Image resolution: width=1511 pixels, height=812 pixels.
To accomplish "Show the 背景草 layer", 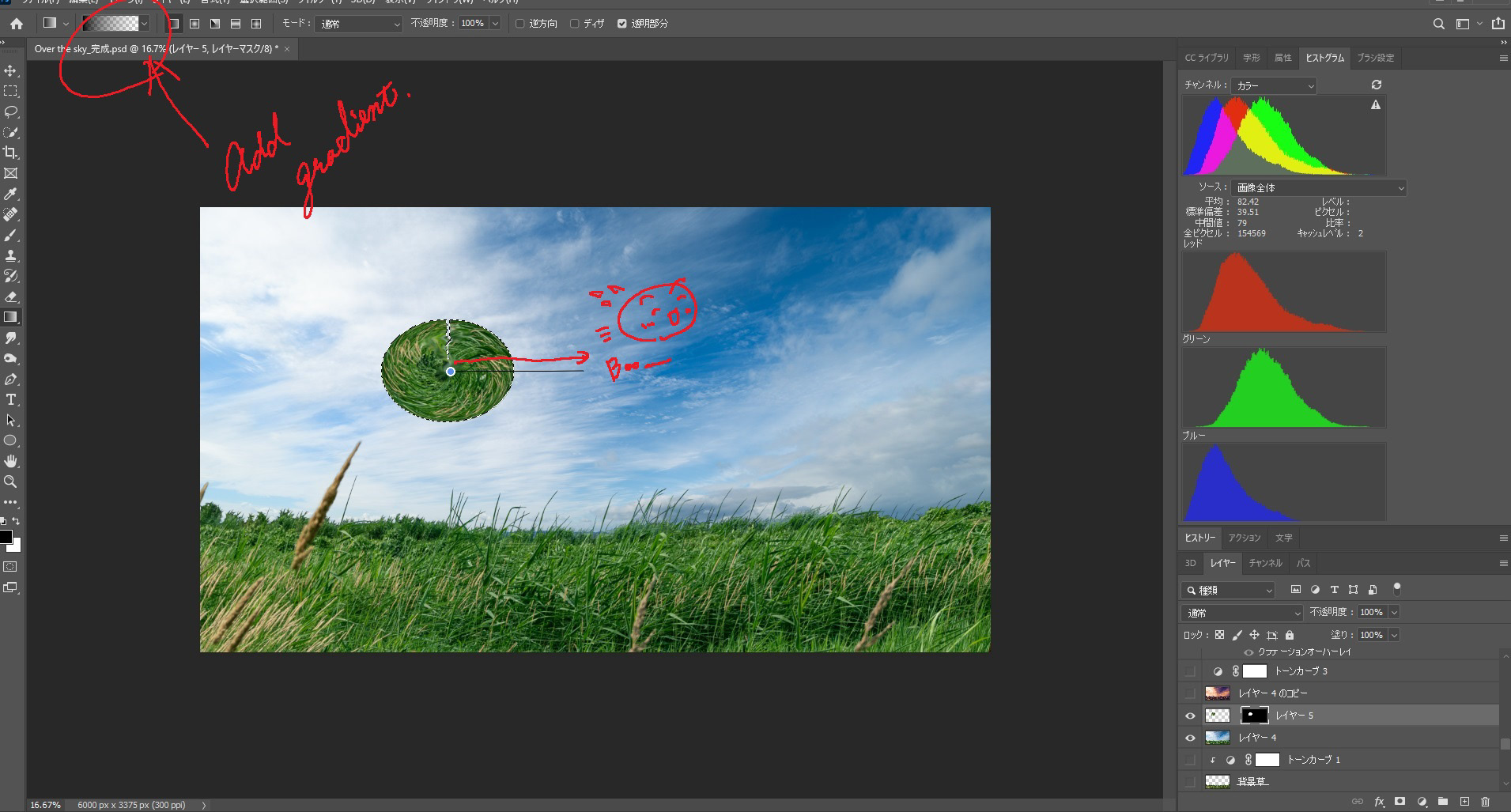I will [1191, 782].
